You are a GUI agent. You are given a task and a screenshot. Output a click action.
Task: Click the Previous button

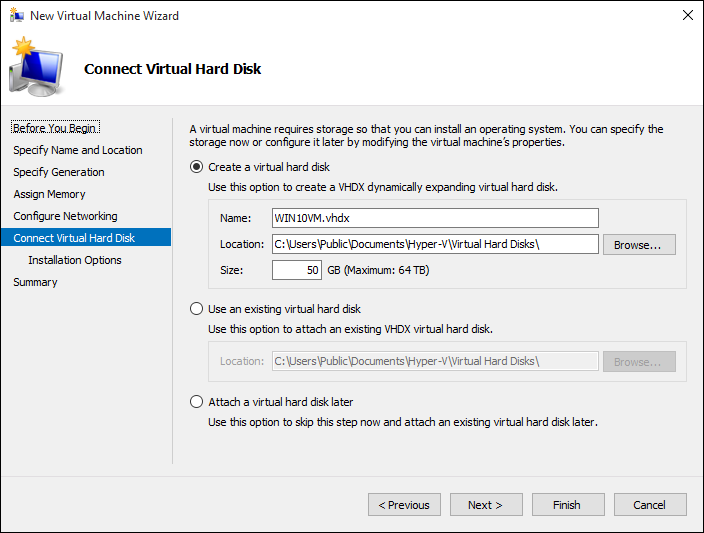(x=404, y=505)
